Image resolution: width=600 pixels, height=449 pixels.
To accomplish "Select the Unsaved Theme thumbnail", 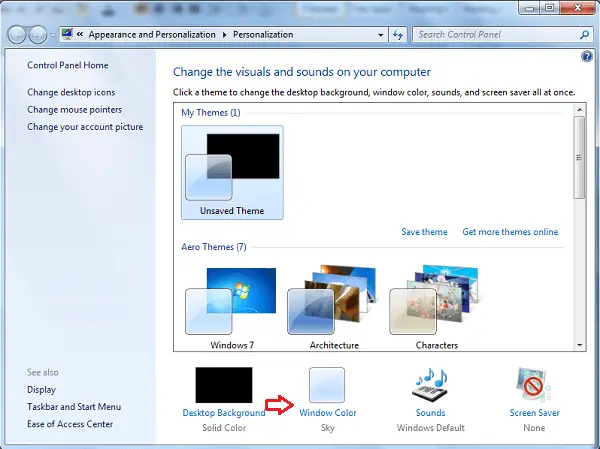I will 232,172.
